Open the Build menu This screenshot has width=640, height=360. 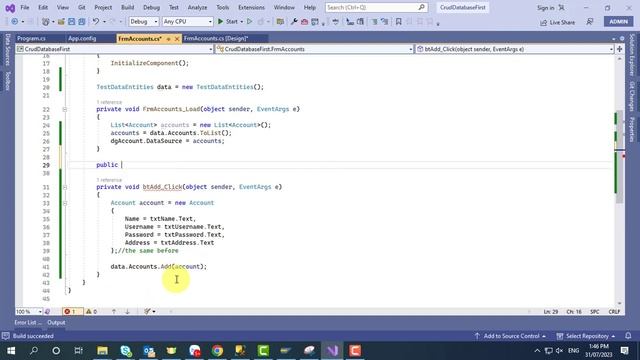[x=127, y=7]
